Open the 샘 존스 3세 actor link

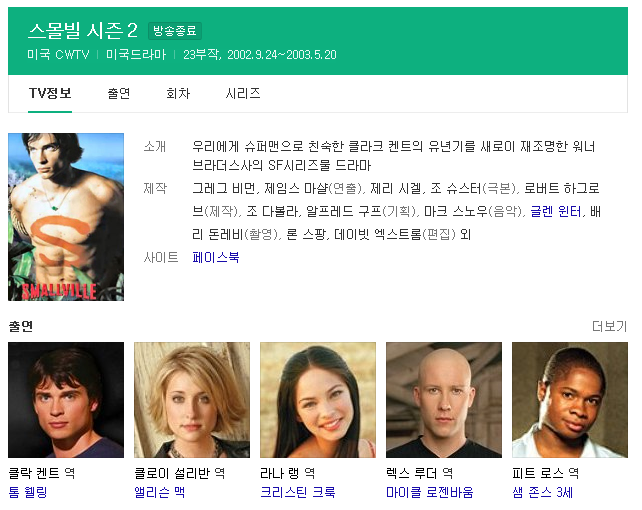click(x=543, y=492)
